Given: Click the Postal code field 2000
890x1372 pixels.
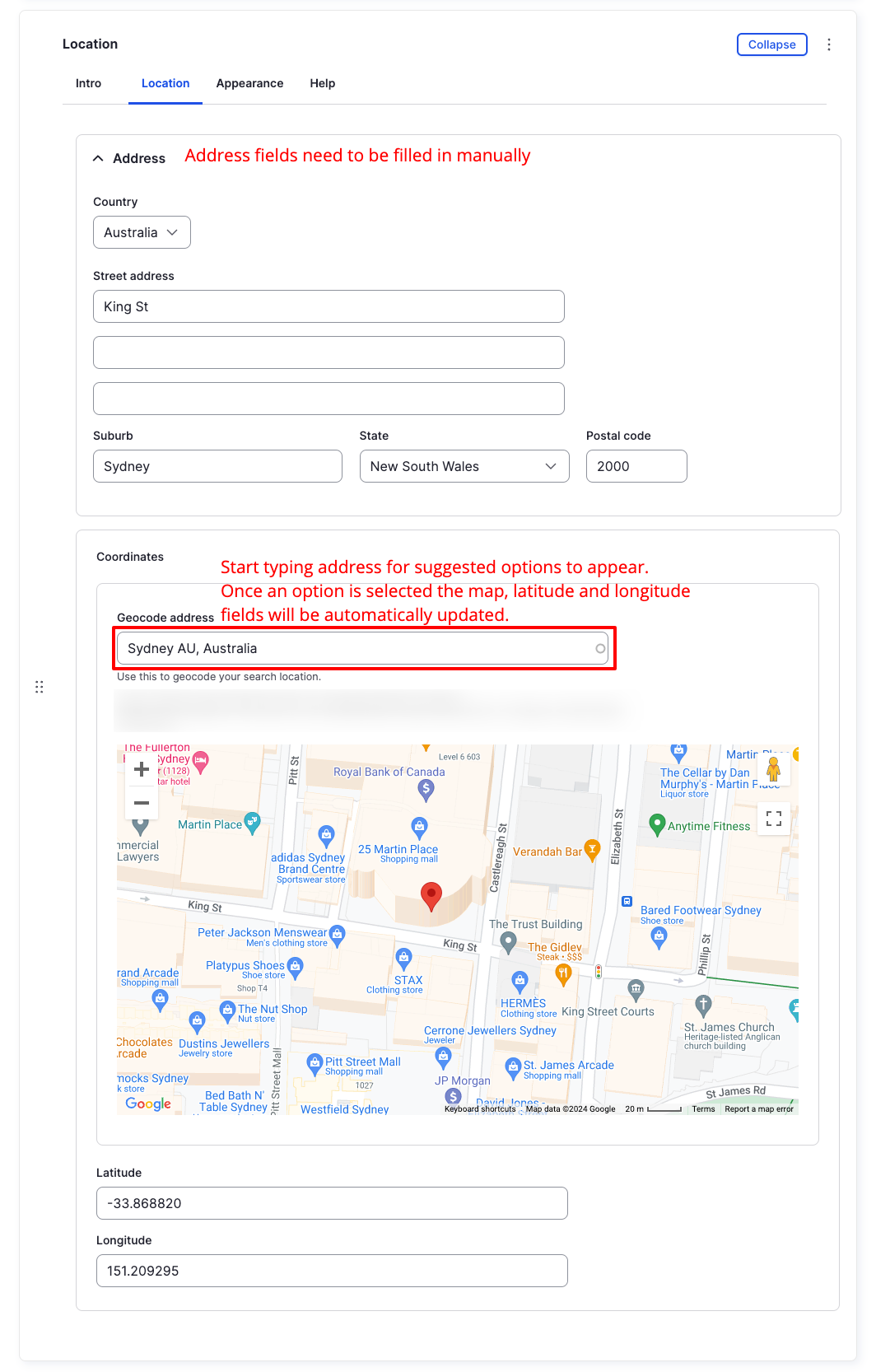Looking at the screenshot, I should 636,466.
